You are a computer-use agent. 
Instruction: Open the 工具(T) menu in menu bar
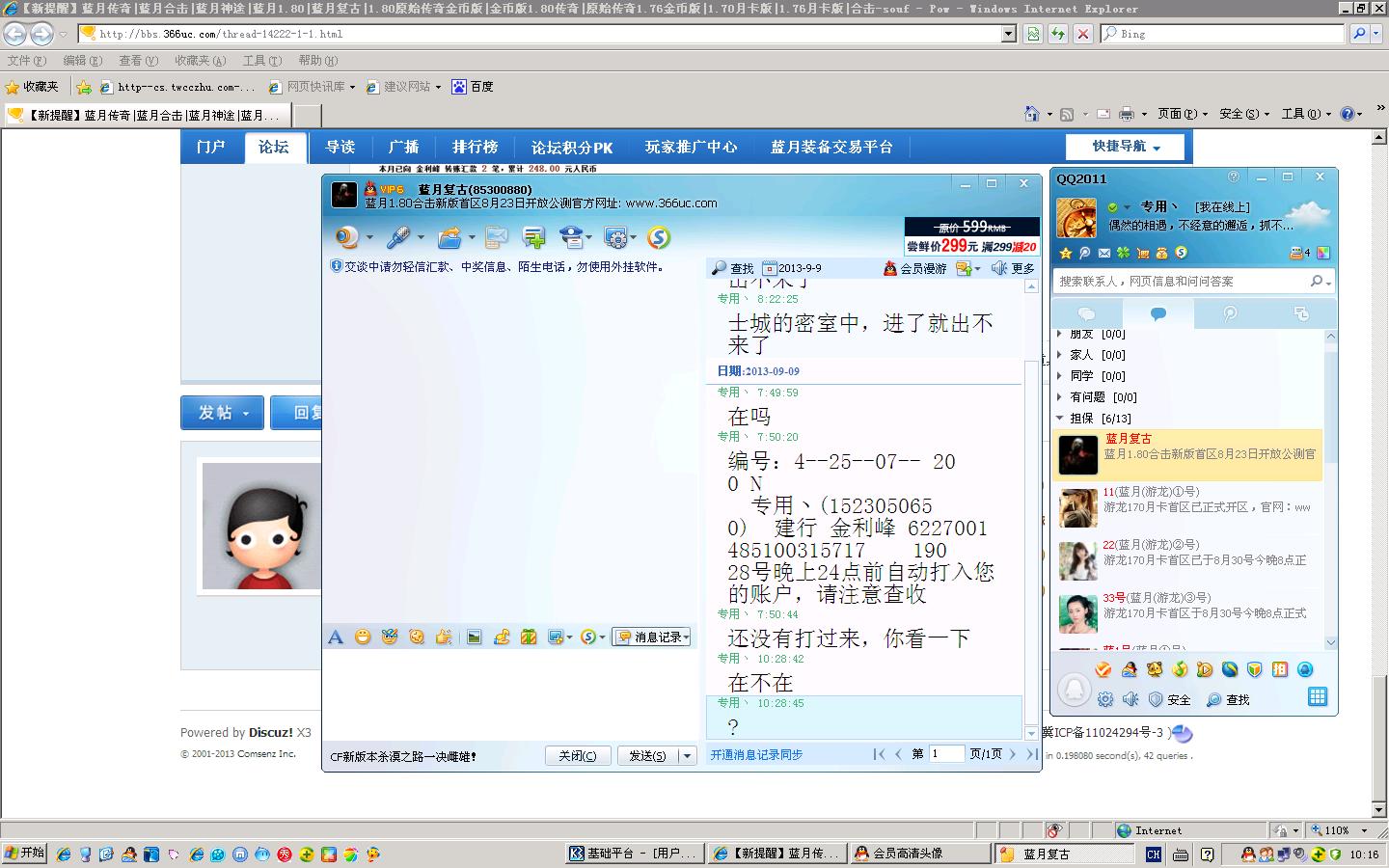click(261, 61)
